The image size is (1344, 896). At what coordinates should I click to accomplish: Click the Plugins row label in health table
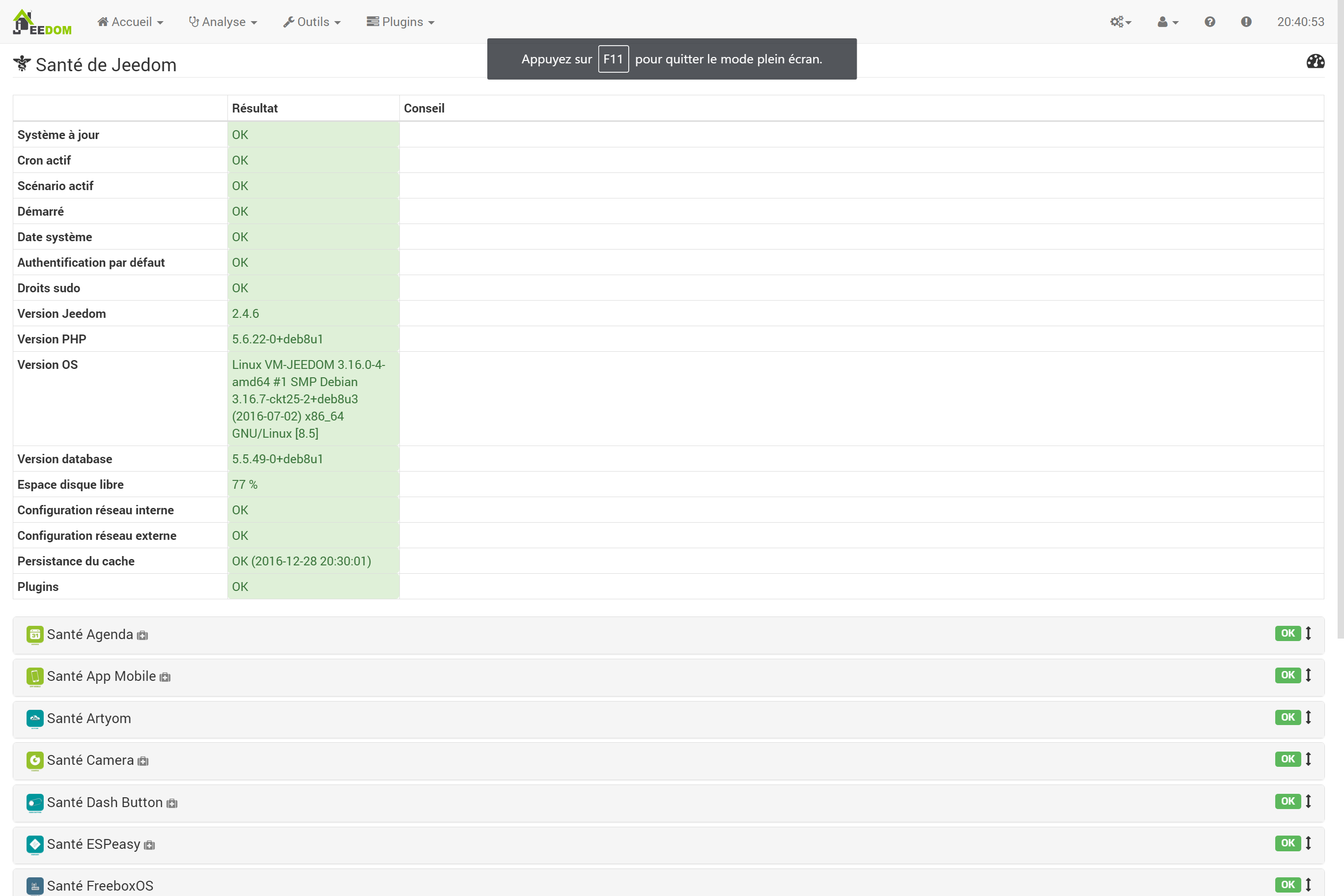[38, 587]
